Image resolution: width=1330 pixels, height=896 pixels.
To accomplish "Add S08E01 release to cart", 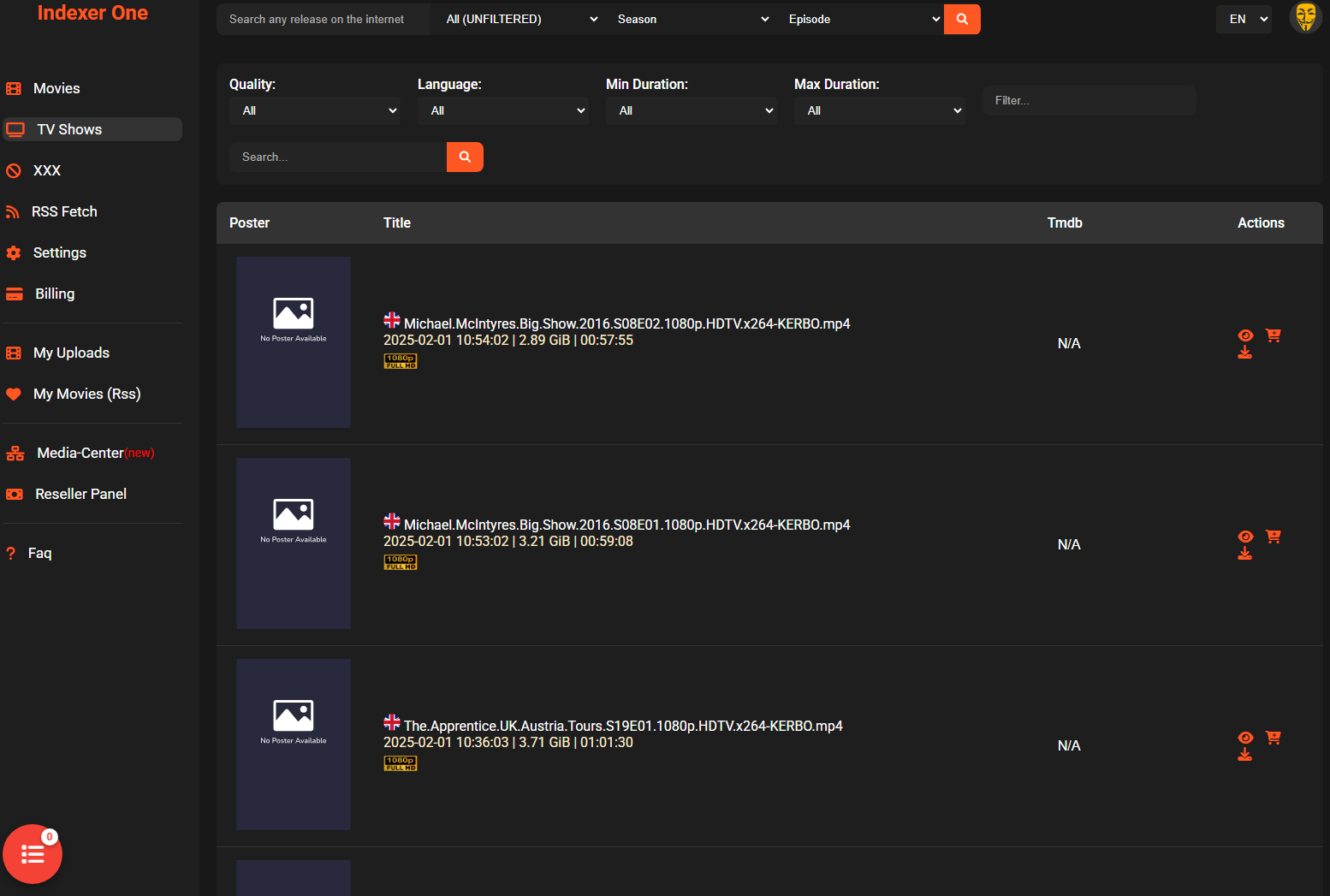I will click(1274, 537).
